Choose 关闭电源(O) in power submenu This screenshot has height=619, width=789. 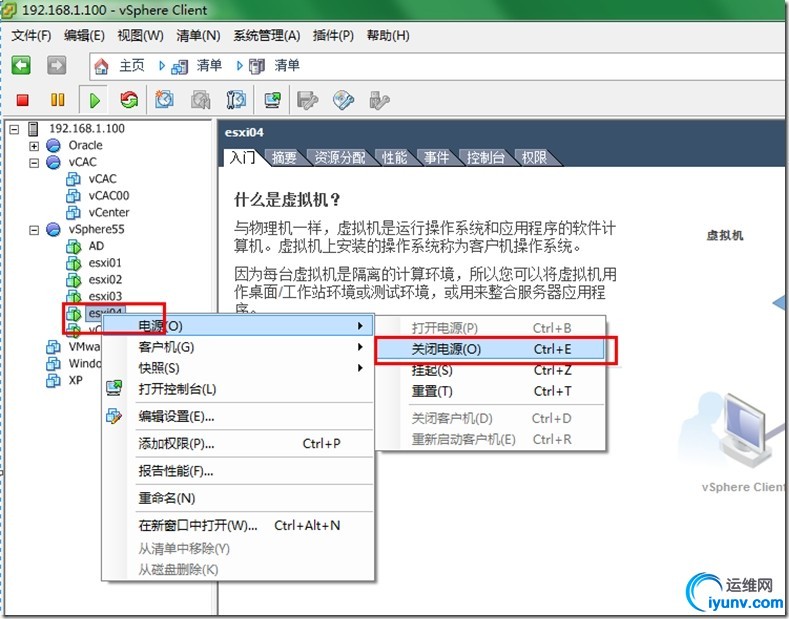click(x=490, y=349)
